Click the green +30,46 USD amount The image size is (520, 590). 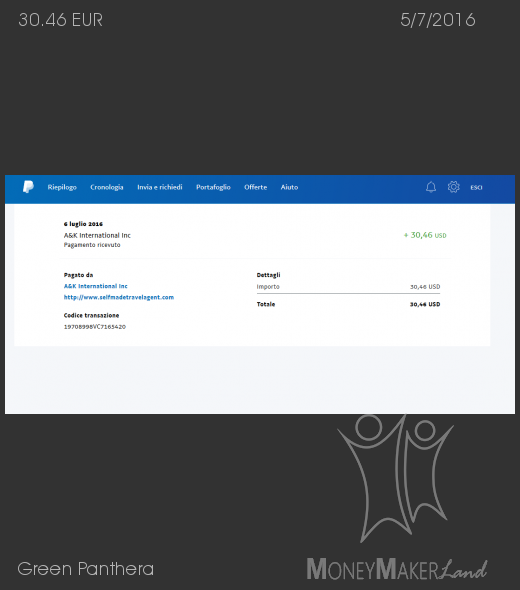425,235
